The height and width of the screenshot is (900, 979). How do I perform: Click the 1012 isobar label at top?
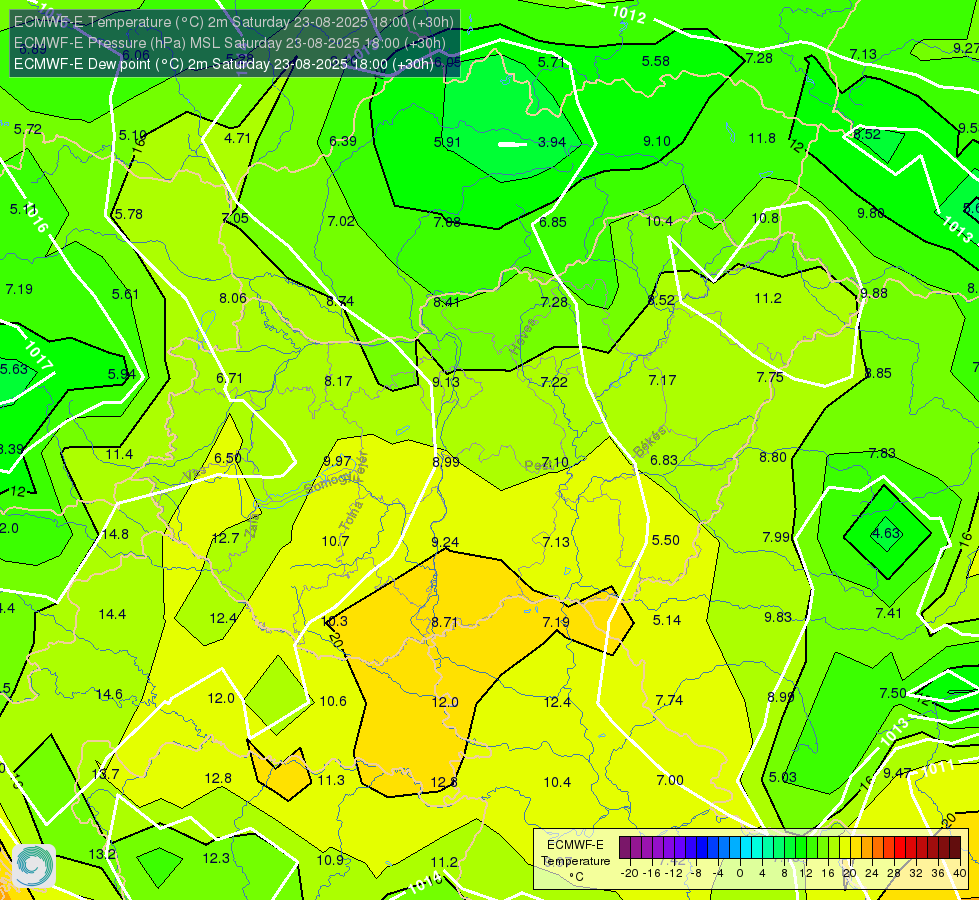(629, 15)
